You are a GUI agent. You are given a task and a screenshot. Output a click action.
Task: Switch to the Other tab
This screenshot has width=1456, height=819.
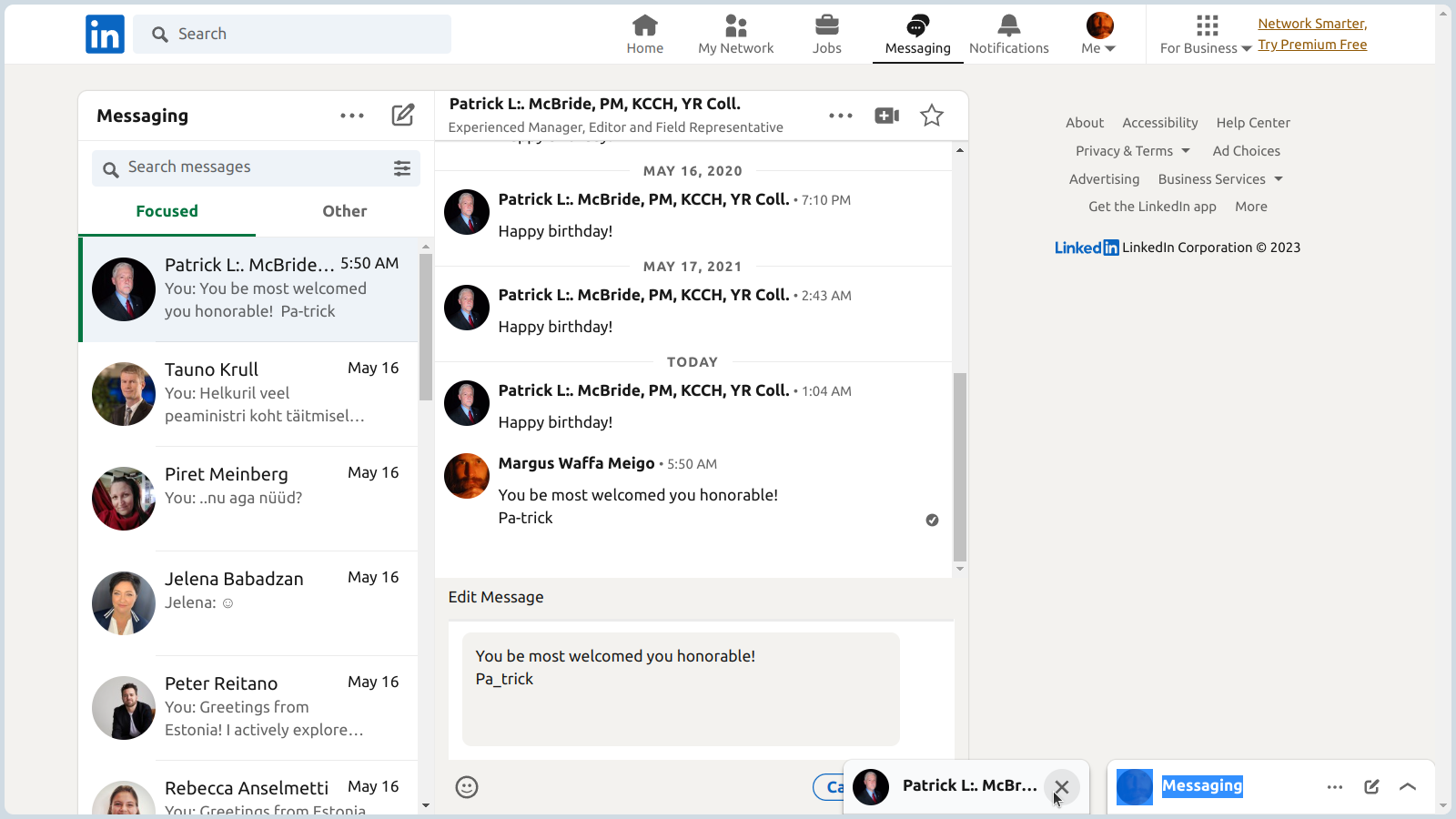point(345,211)
